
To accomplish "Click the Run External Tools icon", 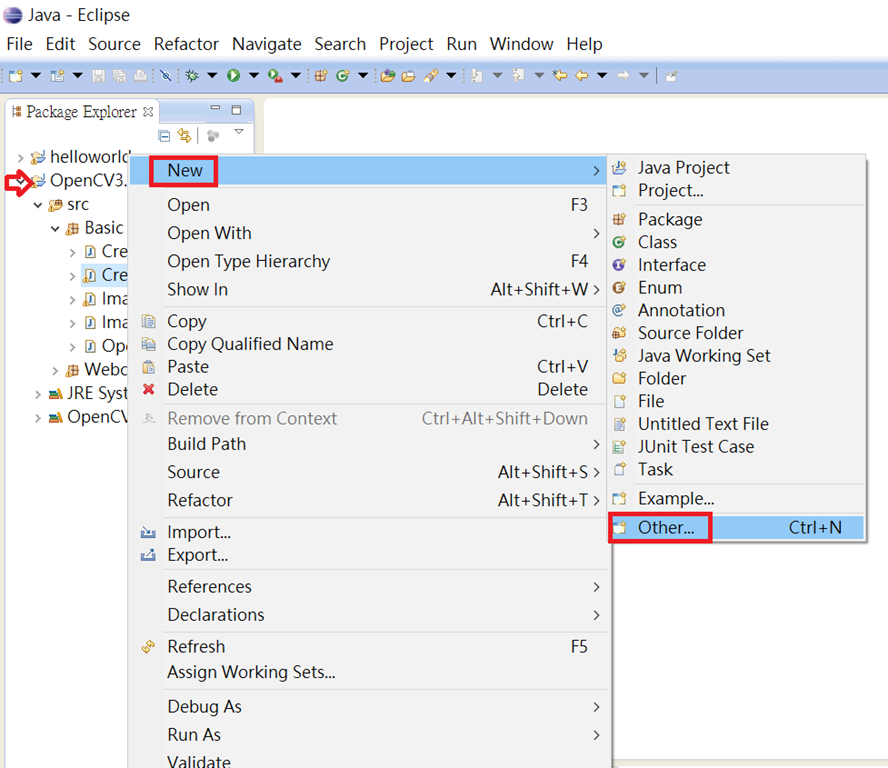I will [x=275, y=75].
